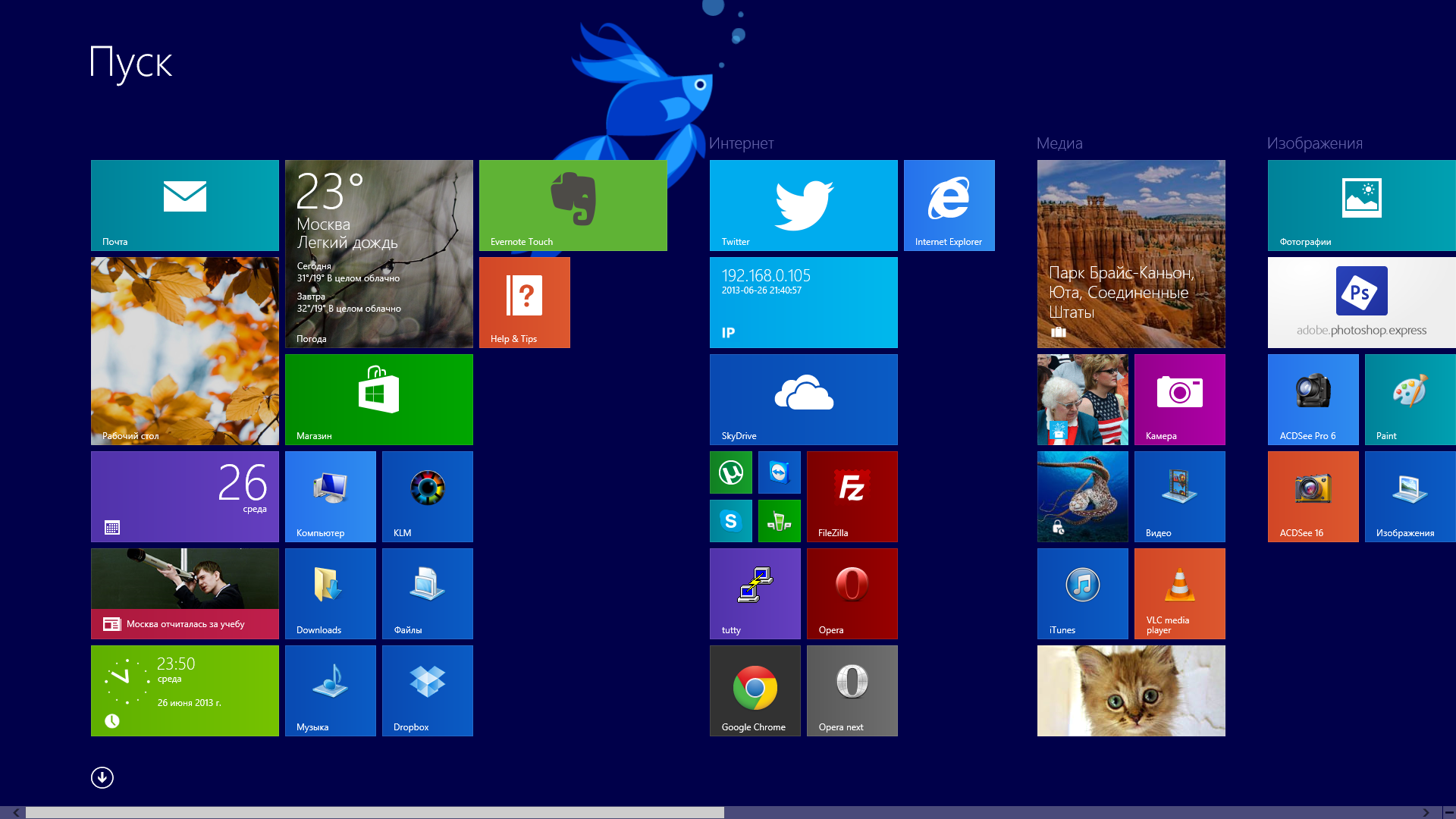Launch Evernote Touch tile

(x=573, y=206)
